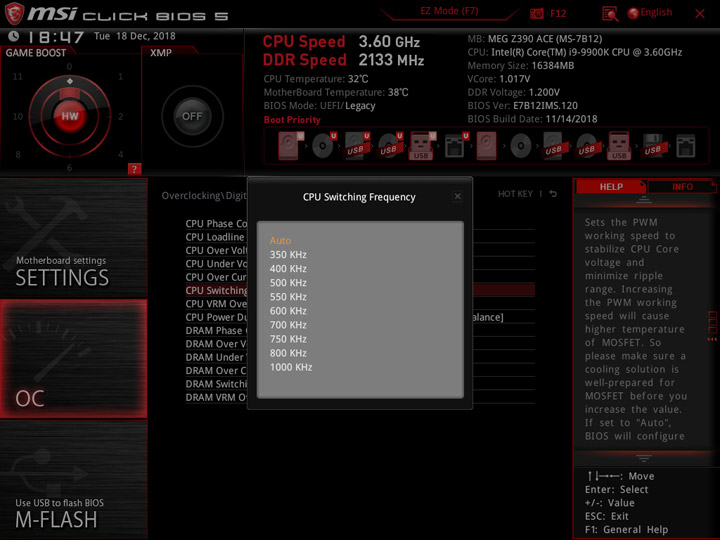This screenshot has width=720, height=540.
Task: Select legacy optical disc boot icon
Action: [520, 146]
